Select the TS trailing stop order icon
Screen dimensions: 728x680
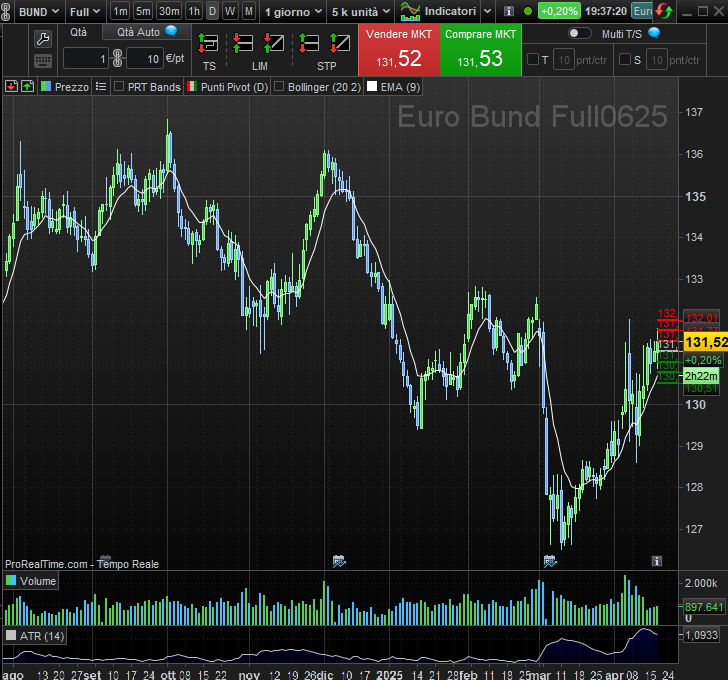coord(208,44)
